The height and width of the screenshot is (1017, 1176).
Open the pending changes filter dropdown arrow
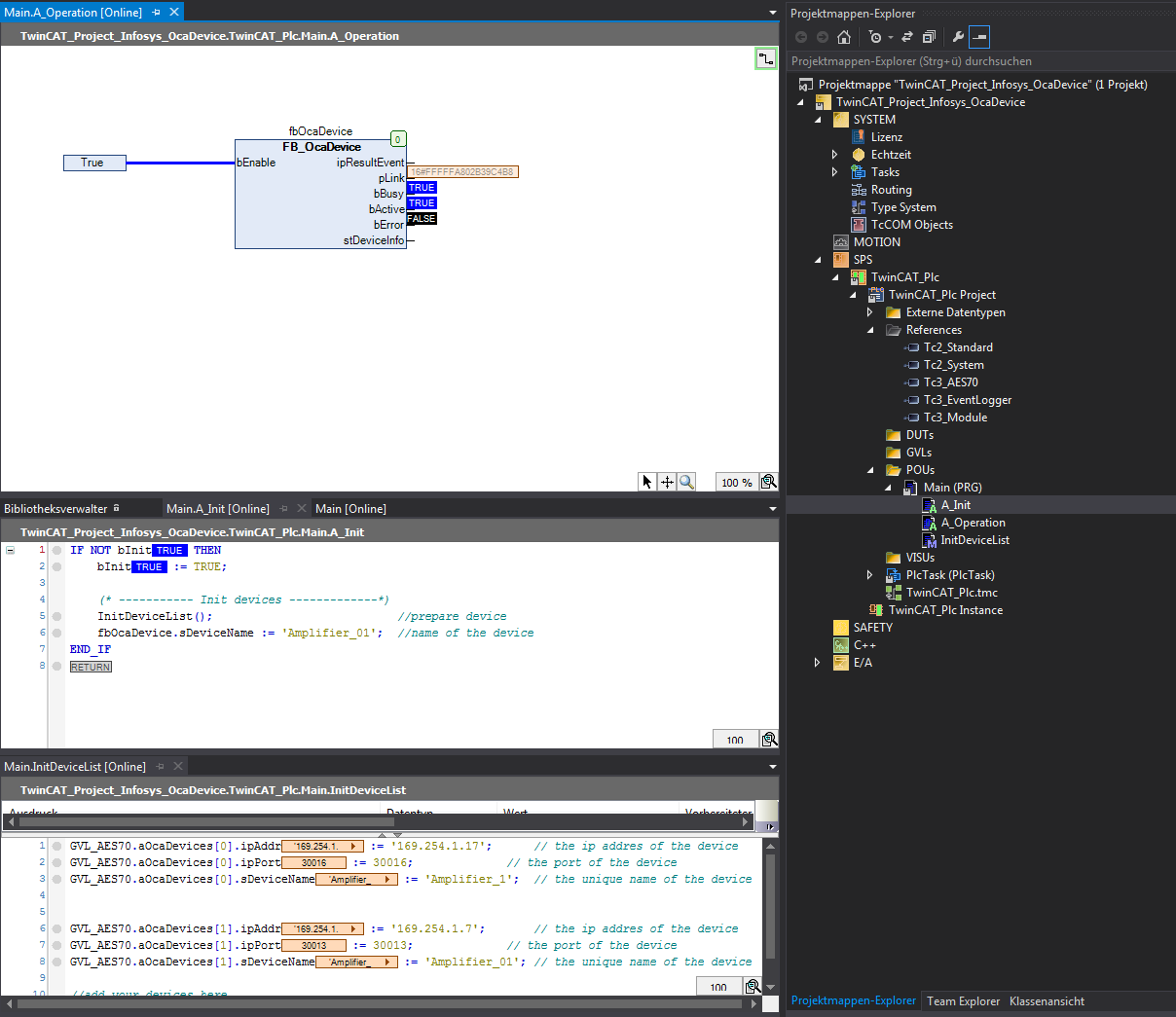[x=891, y=38]
